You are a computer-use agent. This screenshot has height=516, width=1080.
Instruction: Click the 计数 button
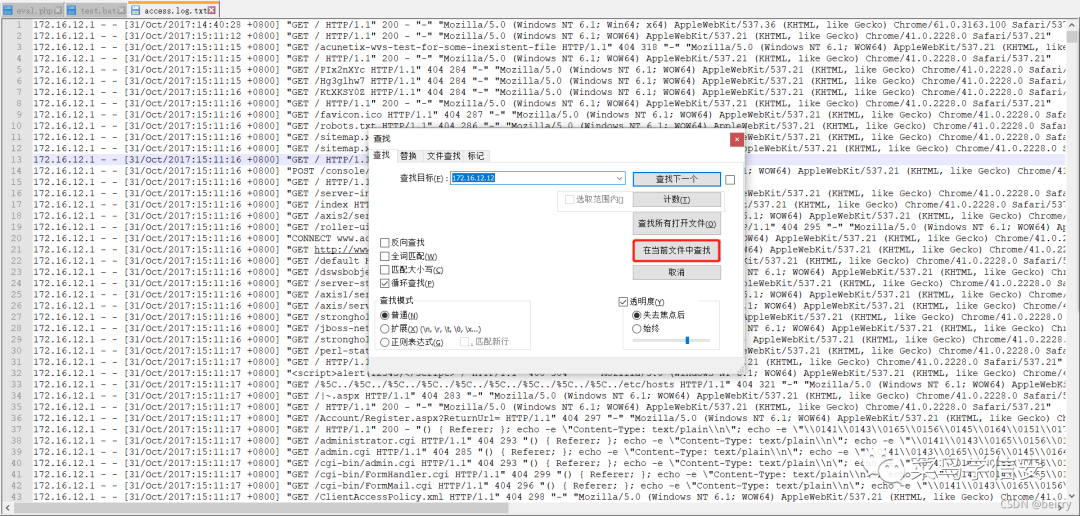click(x=676, y=199)
